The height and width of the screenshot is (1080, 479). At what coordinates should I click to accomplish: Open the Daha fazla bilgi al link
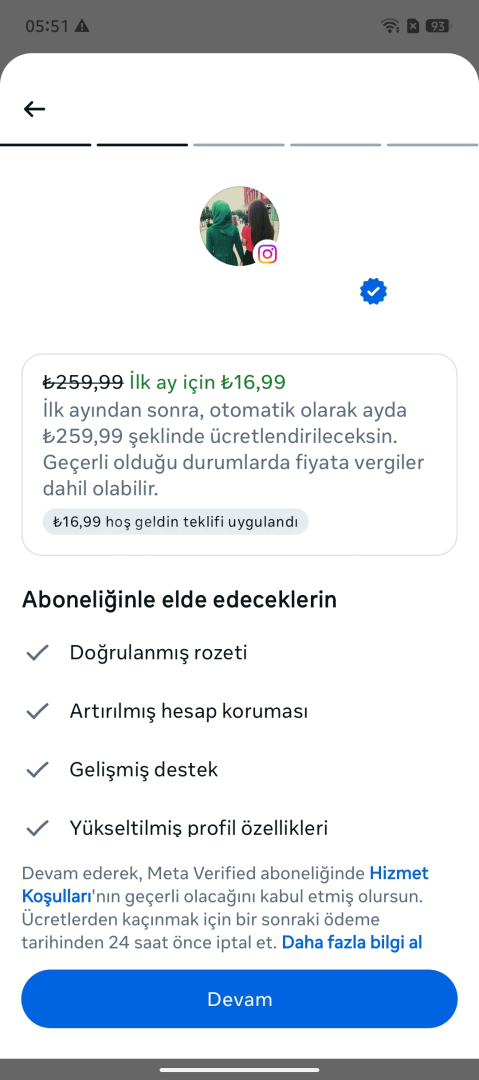click(351, 942)
